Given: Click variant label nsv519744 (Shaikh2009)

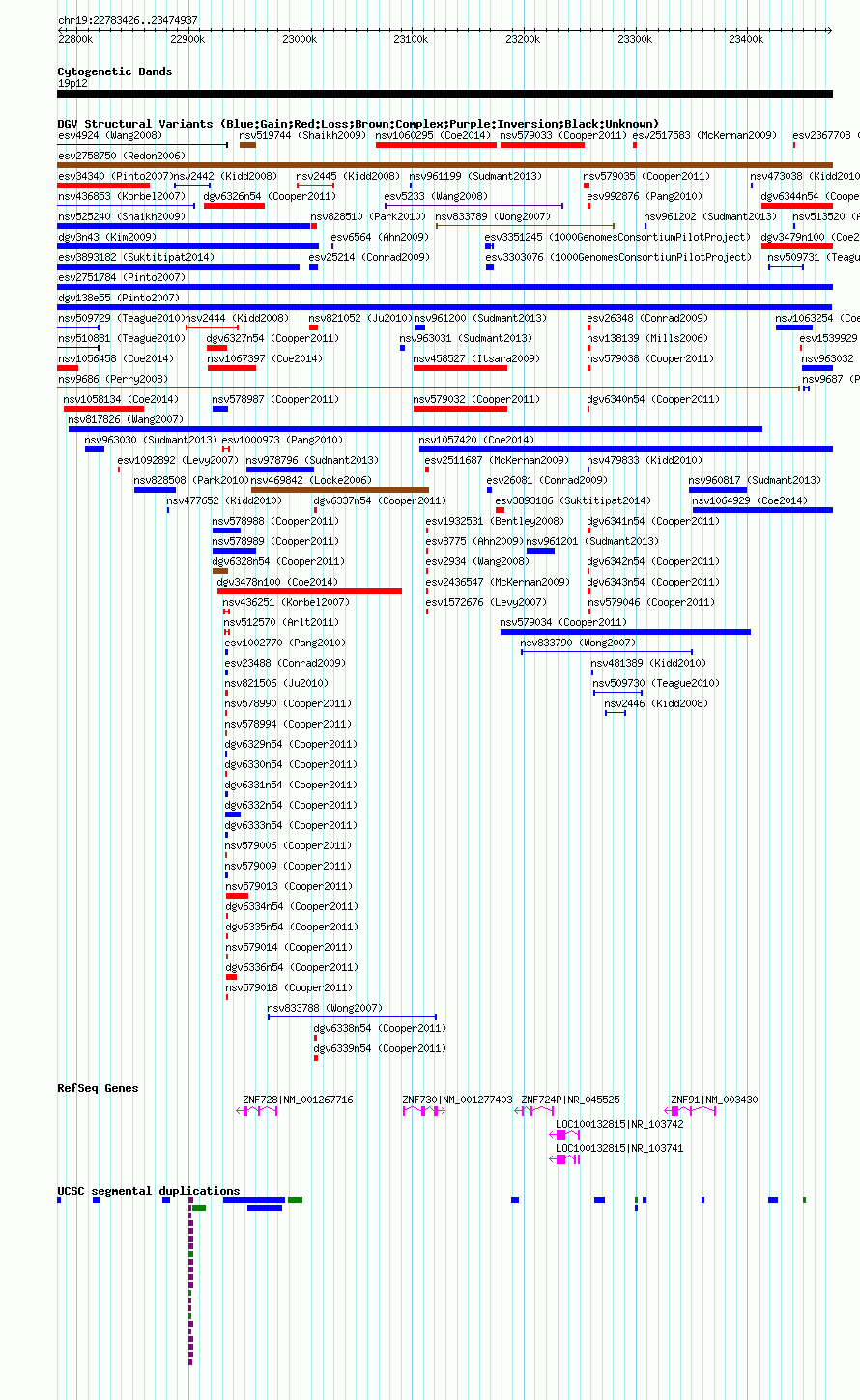Looking at the screenshot, I should tap(303, 135).
